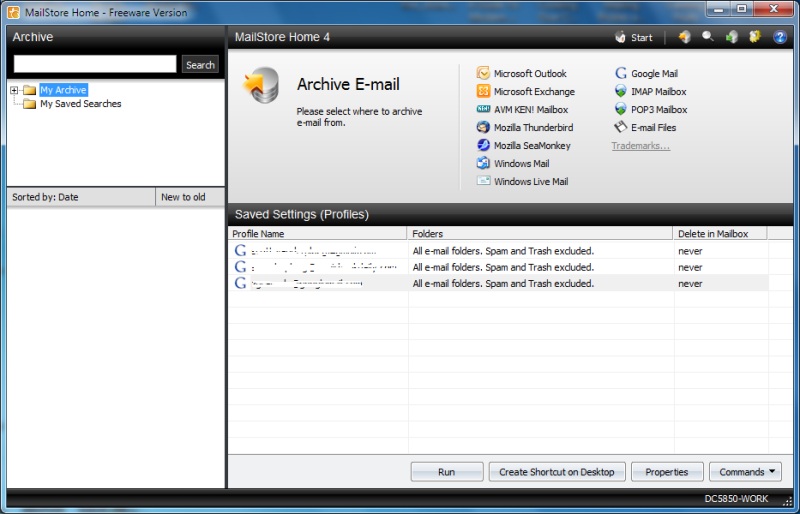Click 'never' in the first profile row

690,251
